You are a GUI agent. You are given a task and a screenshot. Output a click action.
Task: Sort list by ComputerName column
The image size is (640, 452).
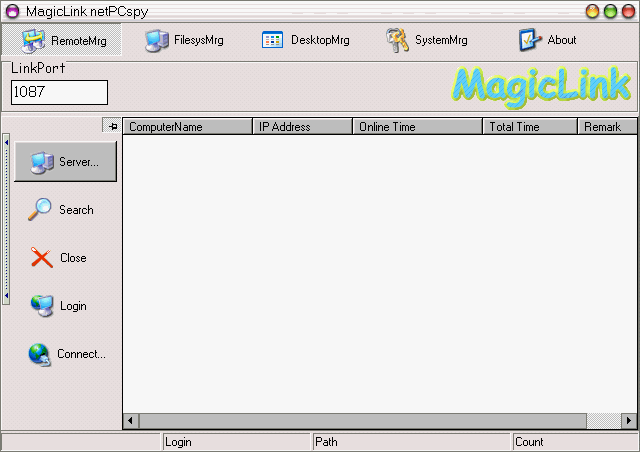187,127
